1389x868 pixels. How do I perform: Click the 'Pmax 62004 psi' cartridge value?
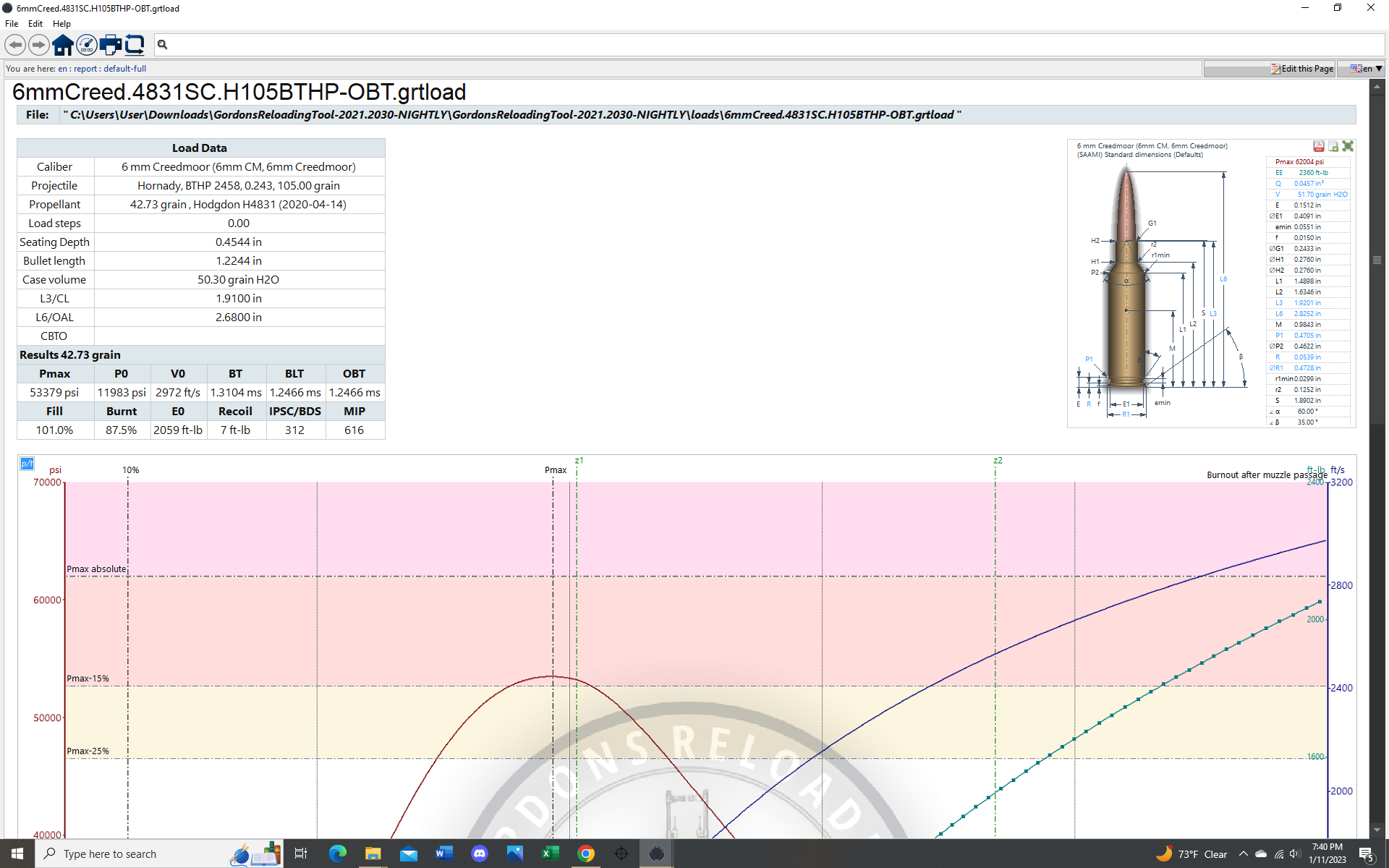click(x=1299, y=162)
